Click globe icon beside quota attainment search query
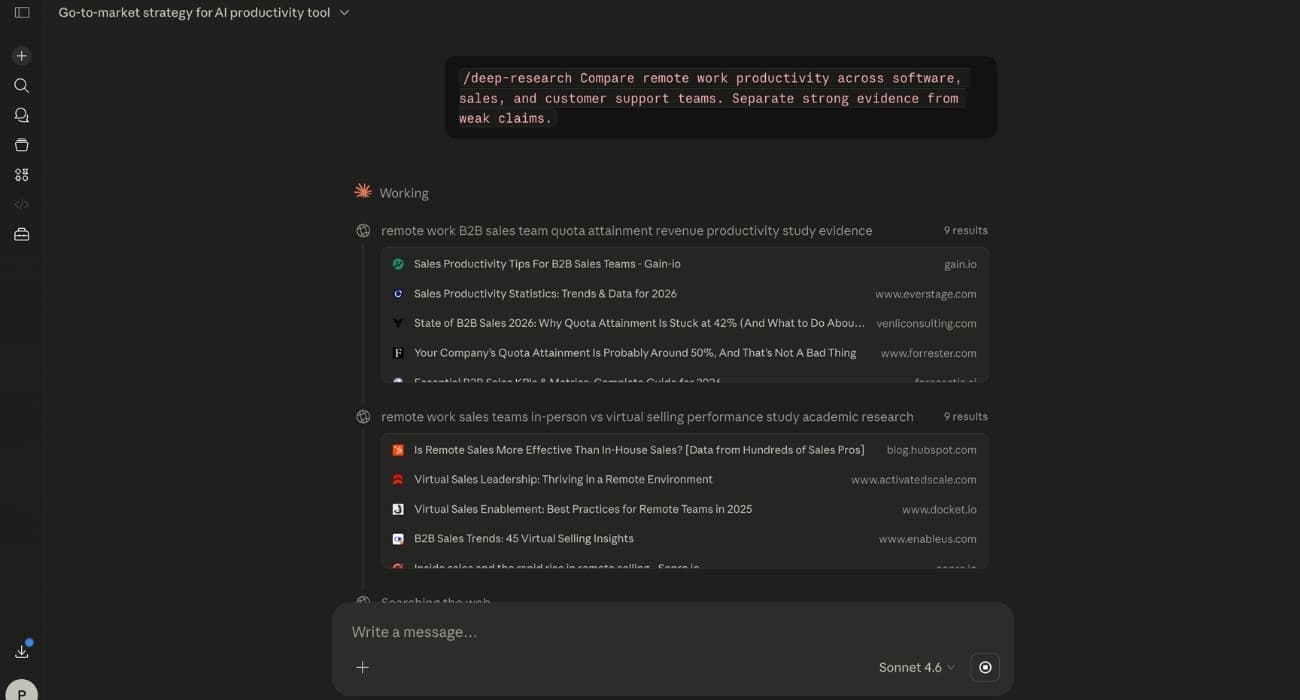This screenshot has height=700, width=1300. 363,231
